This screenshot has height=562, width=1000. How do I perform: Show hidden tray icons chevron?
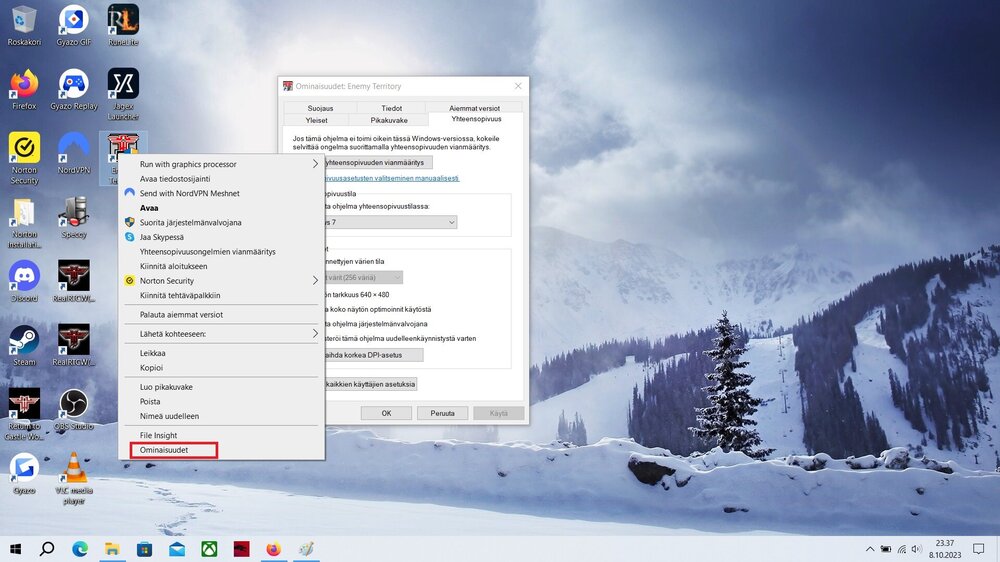870,549
